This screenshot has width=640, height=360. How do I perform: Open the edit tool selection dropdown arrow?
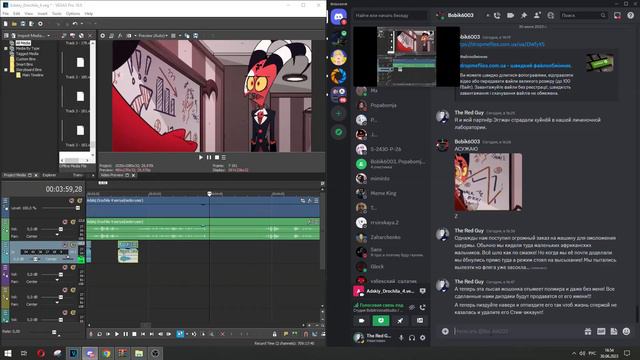pos(187,334)
